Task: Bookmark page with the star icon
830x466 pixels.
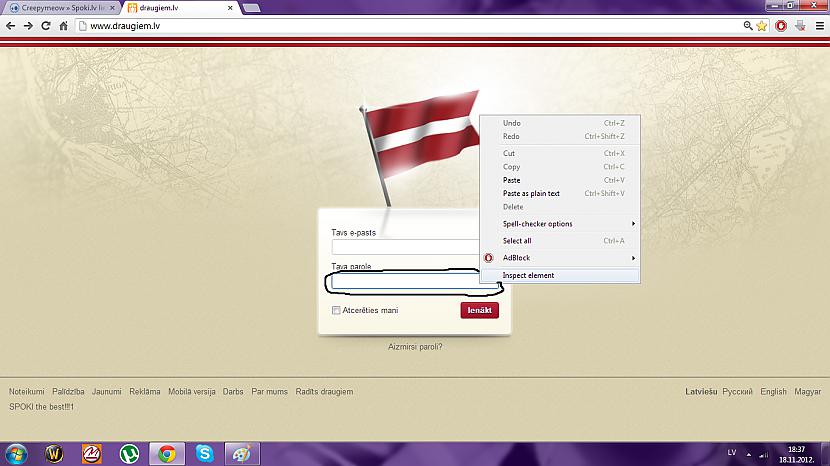Action: 762,25
